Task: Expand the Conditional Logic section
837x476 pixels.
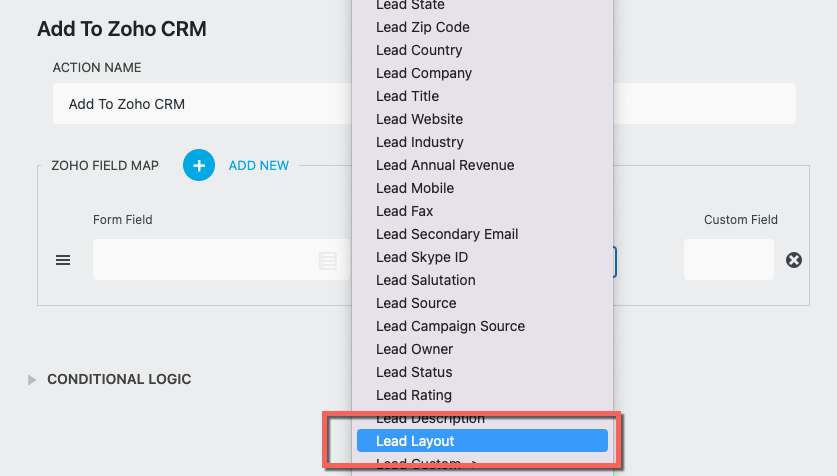Action: coord(32,379)
